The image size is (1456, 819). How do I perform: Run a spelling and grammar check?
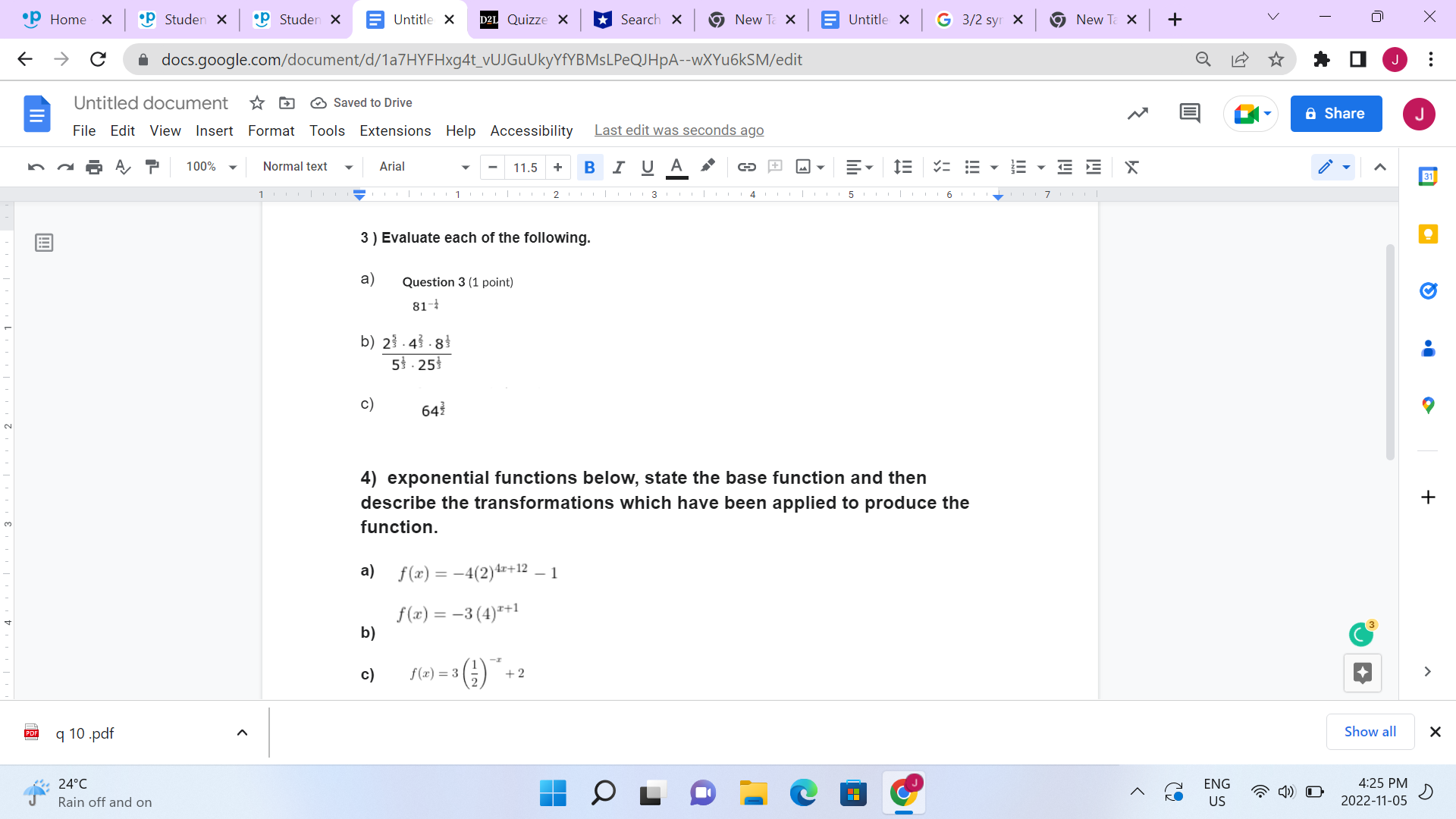[123, 167]
